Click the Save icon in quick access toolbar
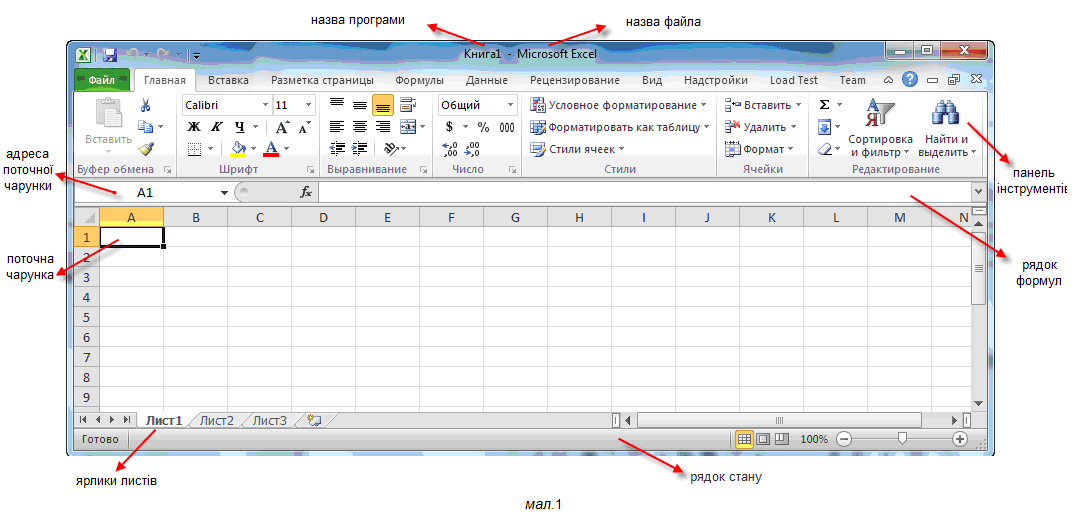This screenshot has width=1082, height=521. pos(109,54)
